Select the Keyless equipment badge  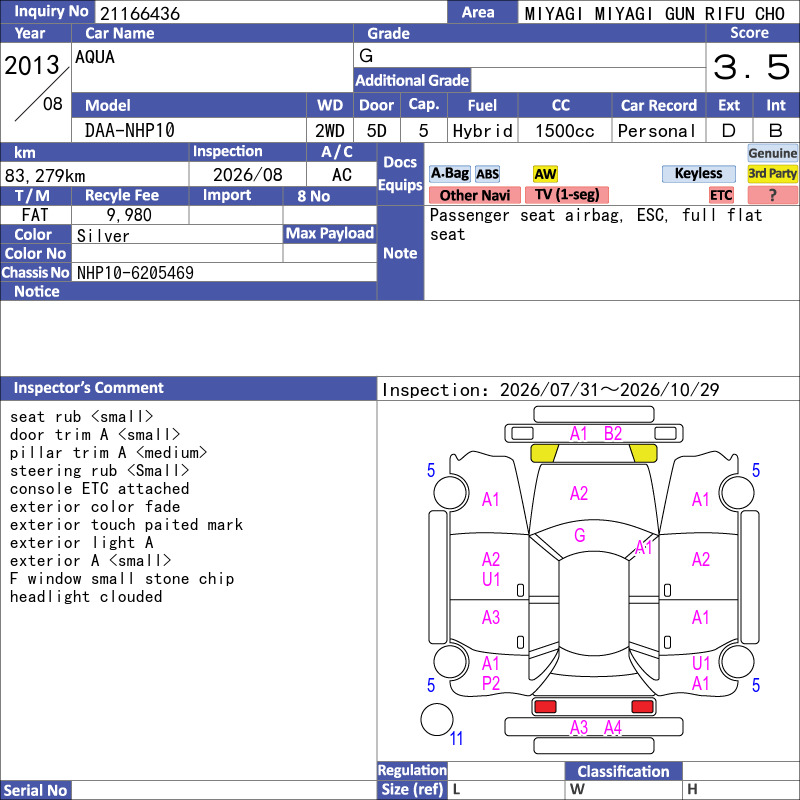tap(698, 173)
